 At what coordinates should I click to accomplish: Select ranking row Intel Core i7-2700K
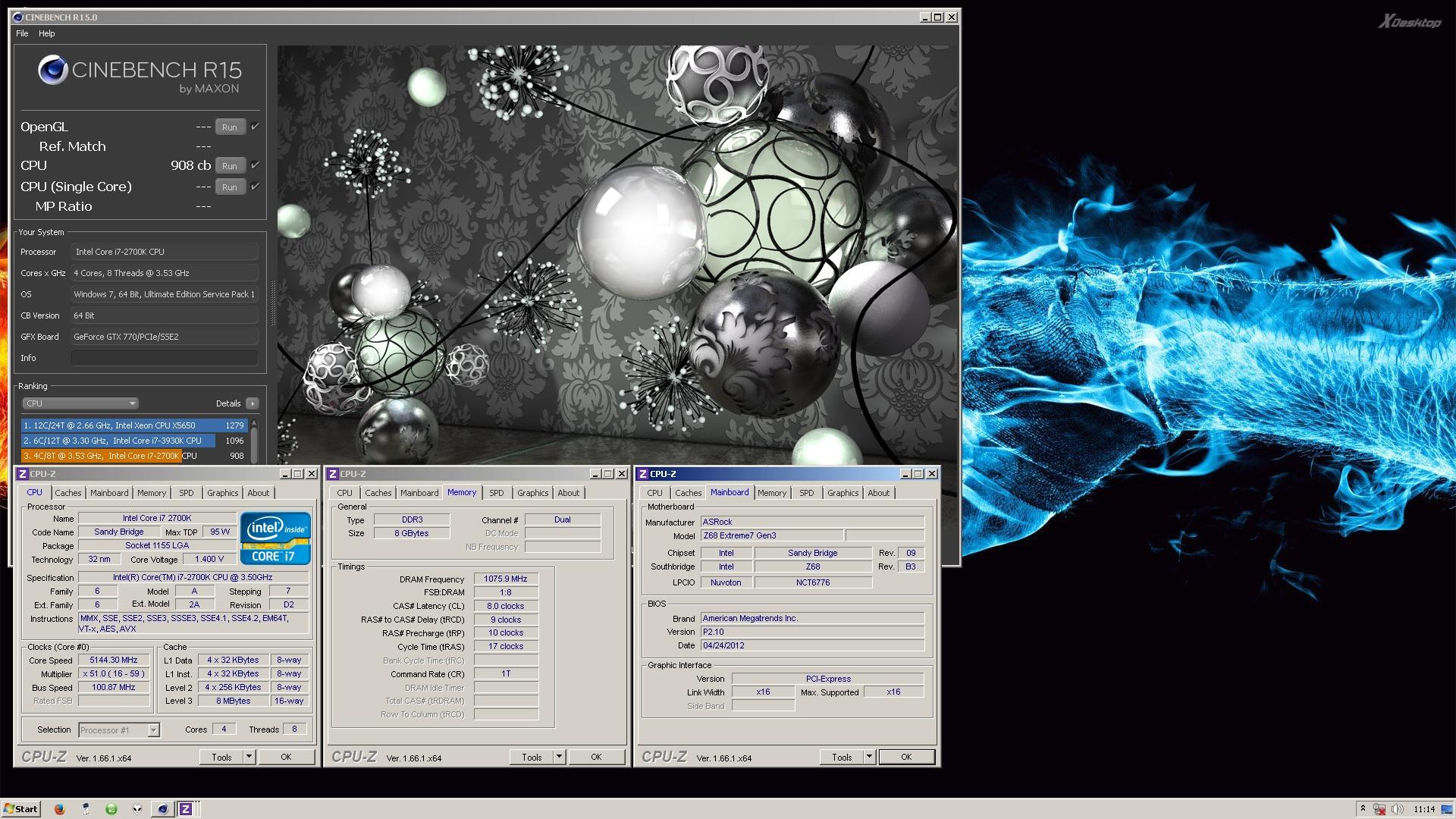[134, 456]
